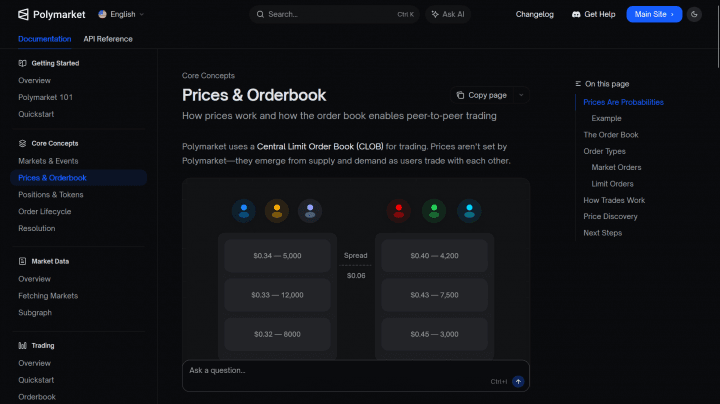Screen dimensions: 720x404
Task: Click the red trader avatar icon
Action: (399, 210)
